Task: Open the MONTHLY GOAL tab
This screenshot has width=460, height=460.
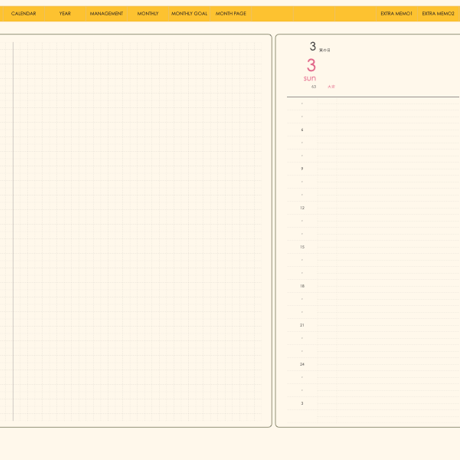Action: click(x=189, y=14)
